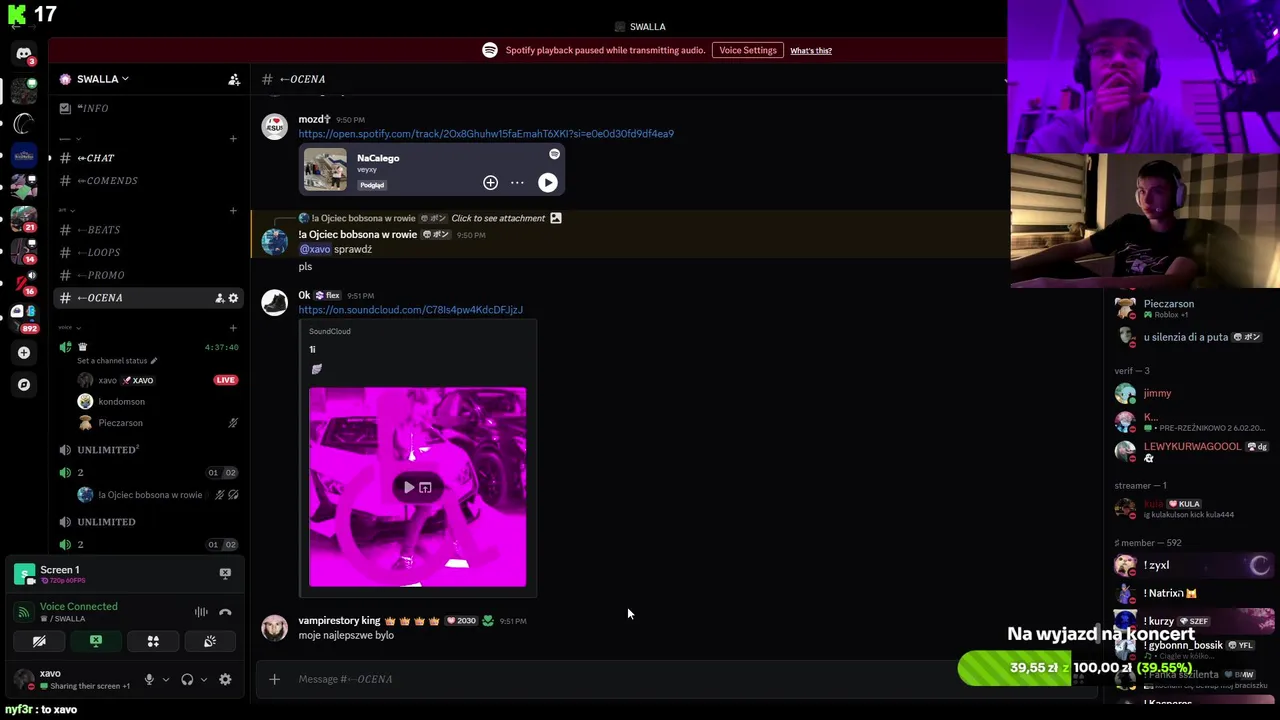
Task: Collapse the category above the CHAT channel
Action: point(69,138)
